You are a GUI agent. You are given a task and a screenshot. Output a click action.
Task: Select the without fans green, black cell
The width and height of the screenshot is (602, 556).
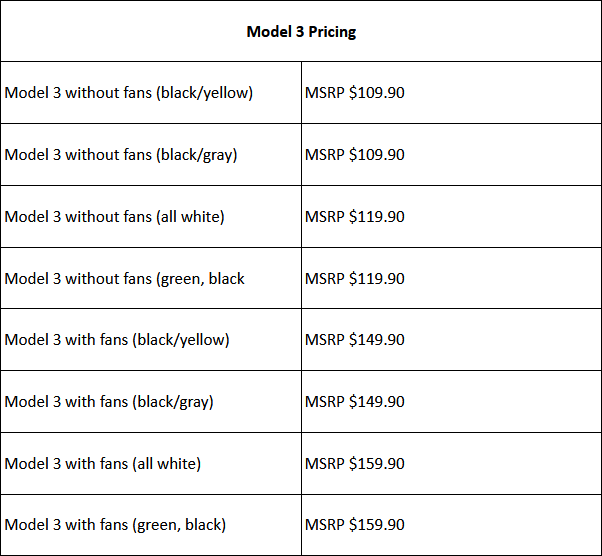tap(151, 278)
